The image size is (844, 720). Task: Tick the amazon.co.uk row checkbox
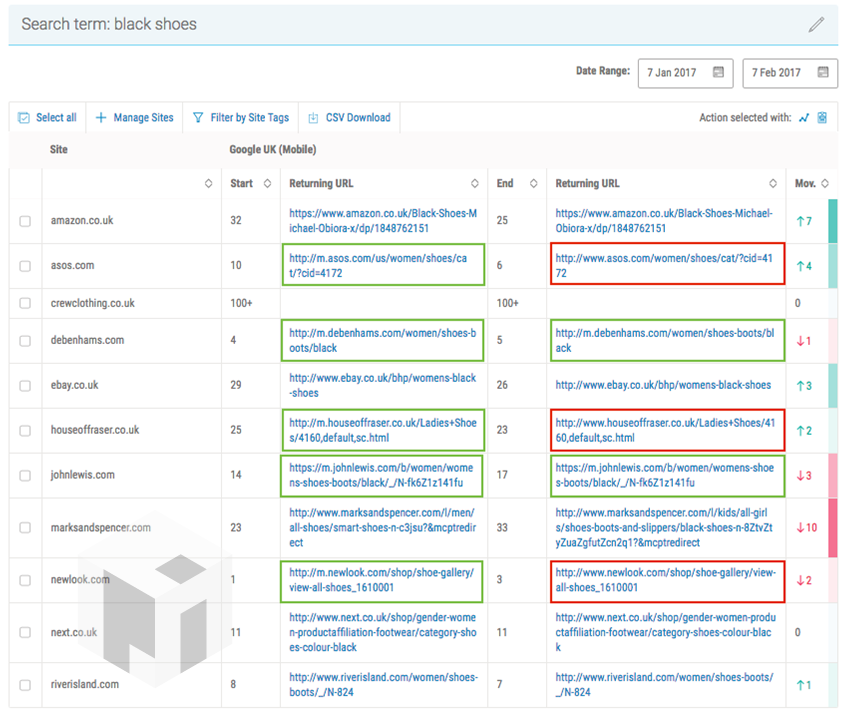(x=25, y=221)
